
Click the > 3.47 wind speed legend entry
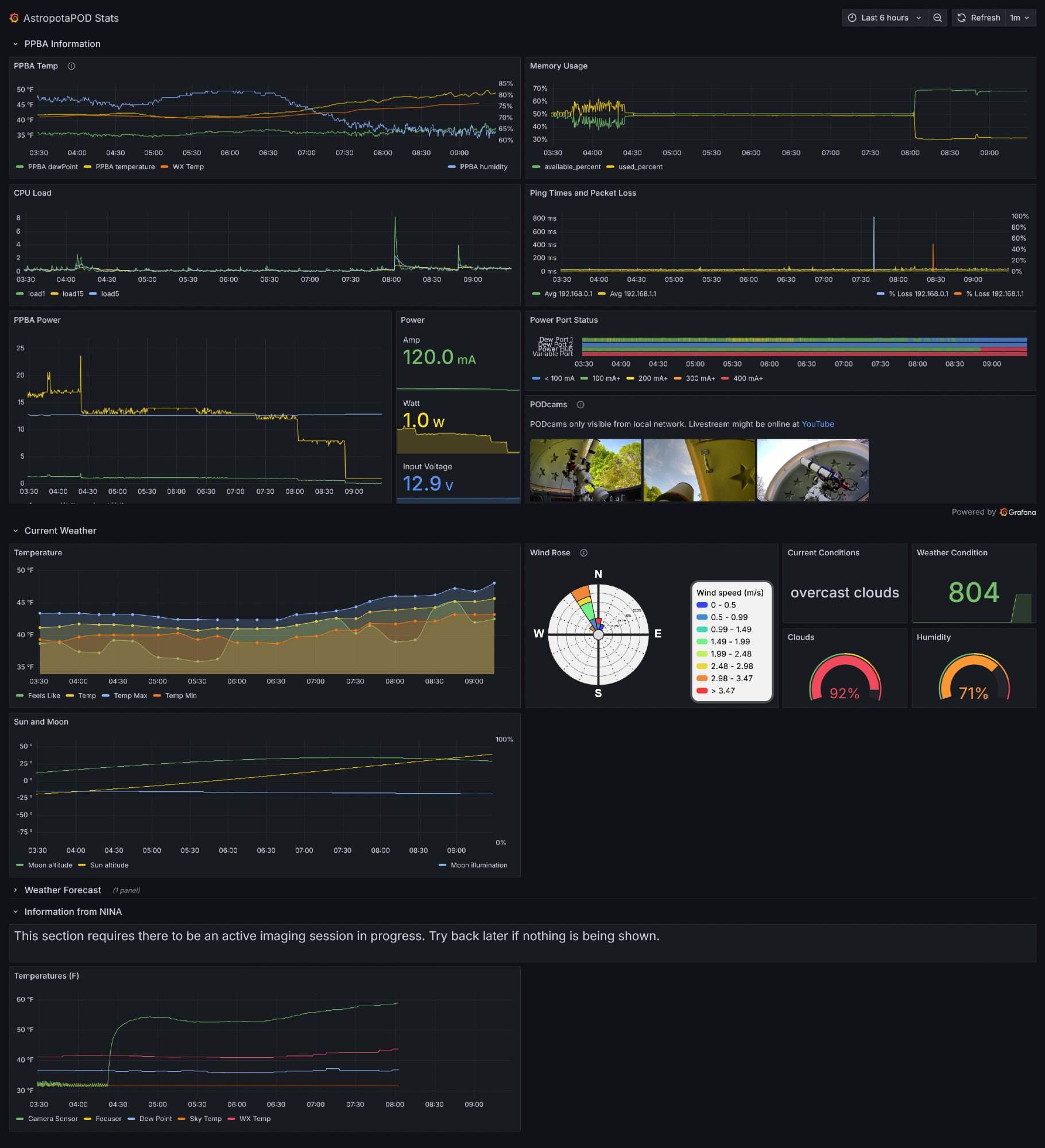(x=716, y=691)
